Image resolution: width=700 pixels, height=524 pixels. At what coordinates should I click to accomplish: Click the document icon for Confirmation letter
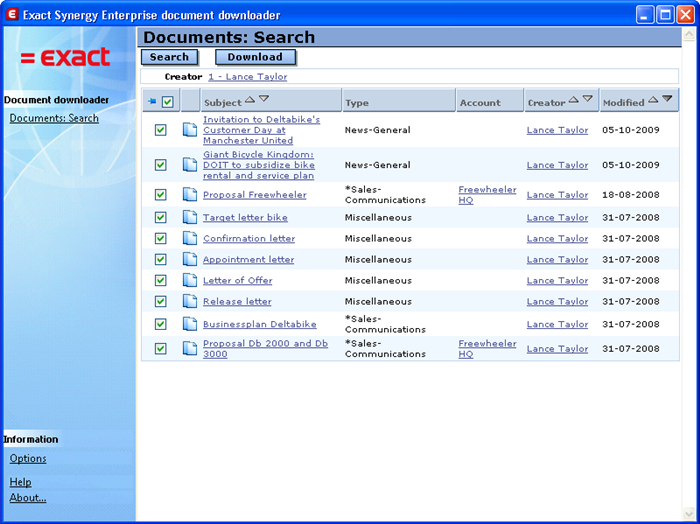coord(190,238)
